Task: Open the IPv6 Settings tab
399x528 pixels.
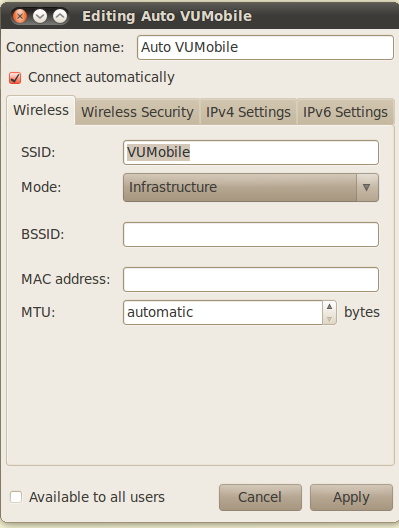Action: tap(345, 112)
